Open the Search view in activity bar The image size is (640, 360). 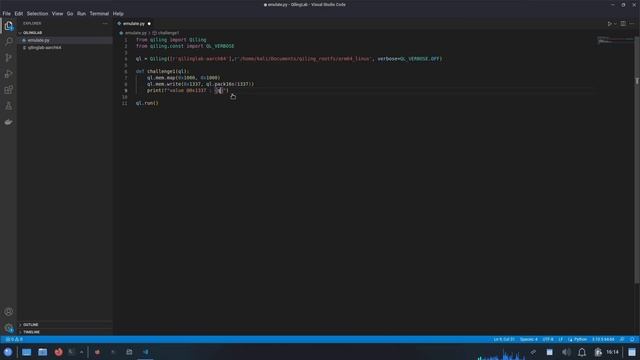(x=9, y=42)
